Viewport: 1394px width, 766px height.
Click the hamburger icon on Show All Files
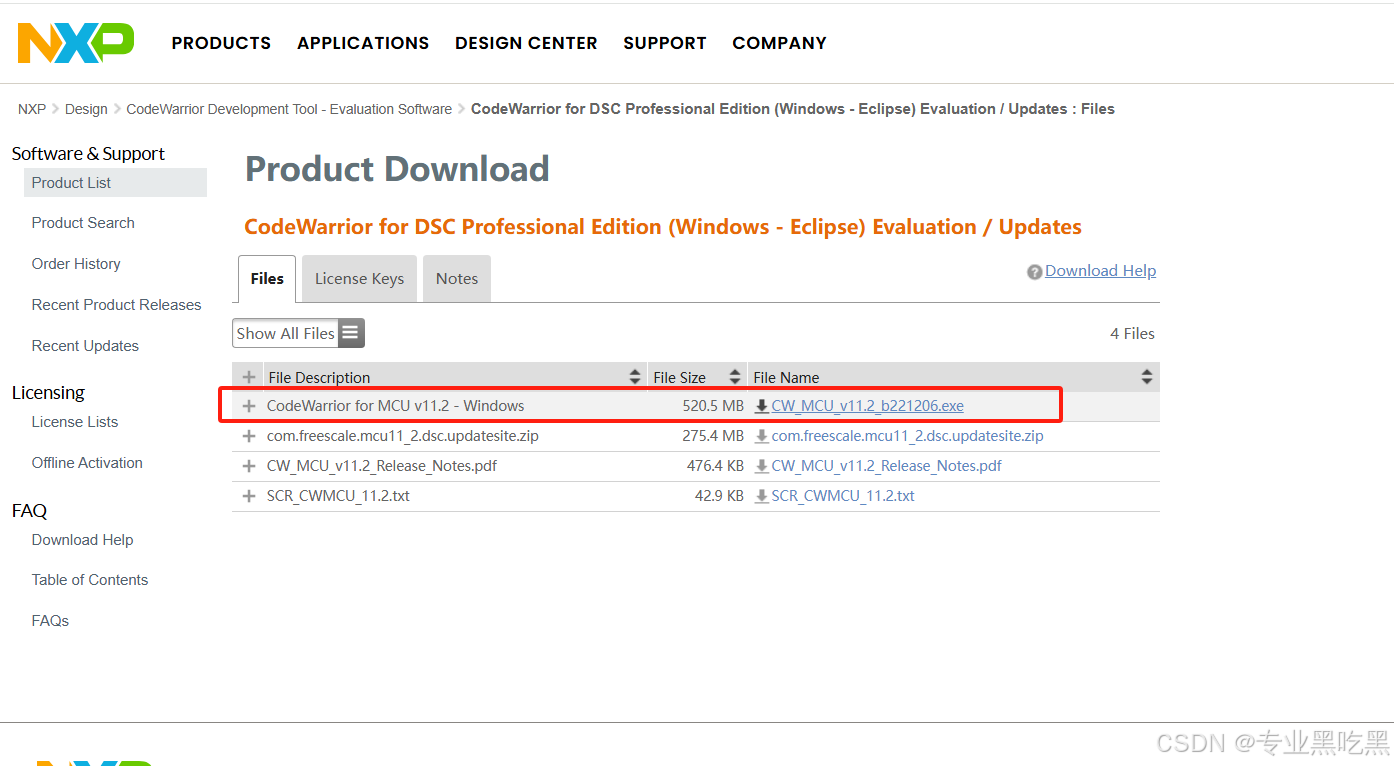[x=350, y=333]
